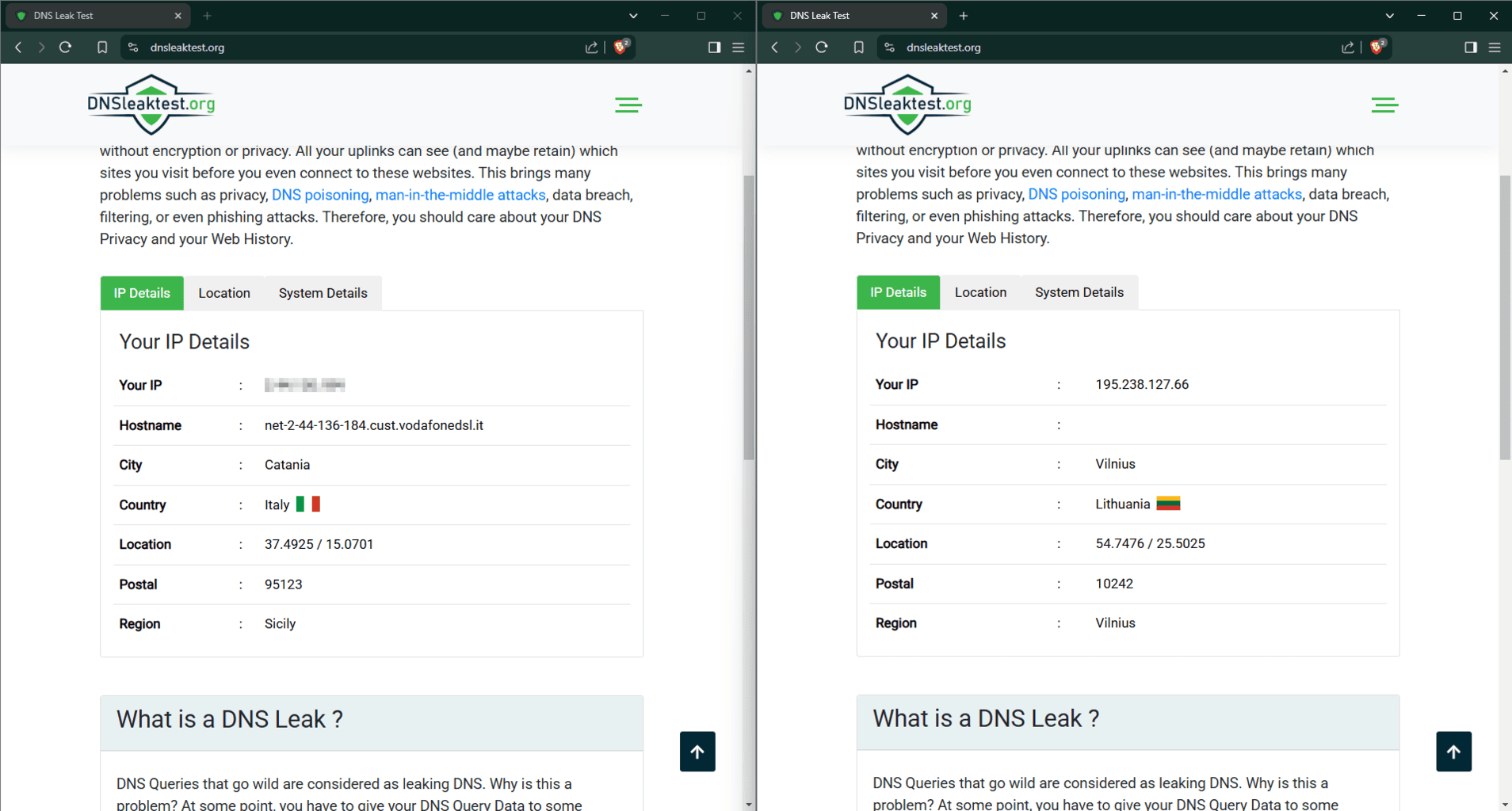Toggle the sidebar panel in left browser
Image resolution: width=1512 pixels, height=811 pixels.
pyautogui.click(x=714, y=48)
